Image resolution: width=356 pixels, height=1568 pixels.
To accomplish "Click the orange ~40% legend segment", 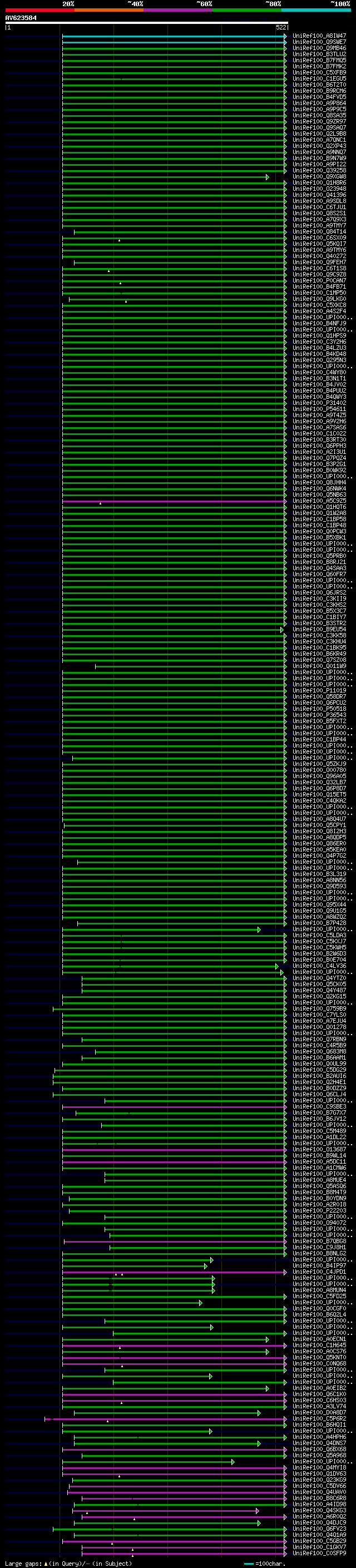I will (108, 10).
